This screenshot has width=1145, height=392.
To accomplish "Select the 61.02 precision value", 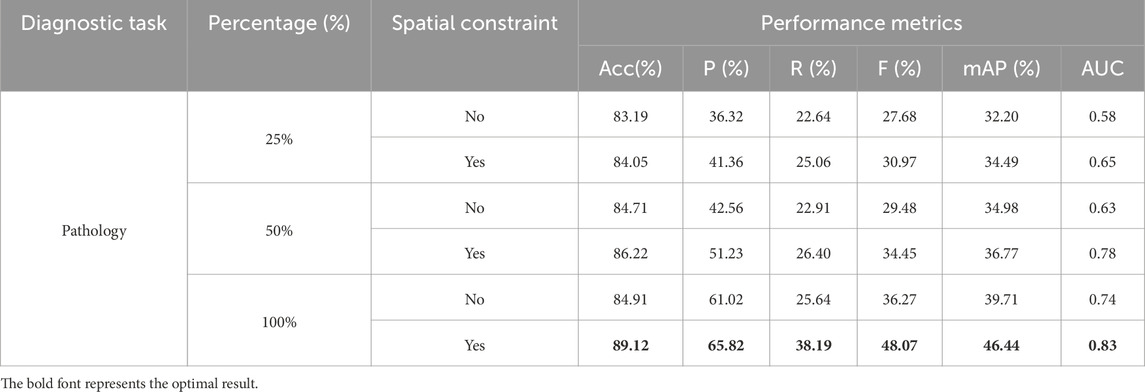I will point(725,299).
